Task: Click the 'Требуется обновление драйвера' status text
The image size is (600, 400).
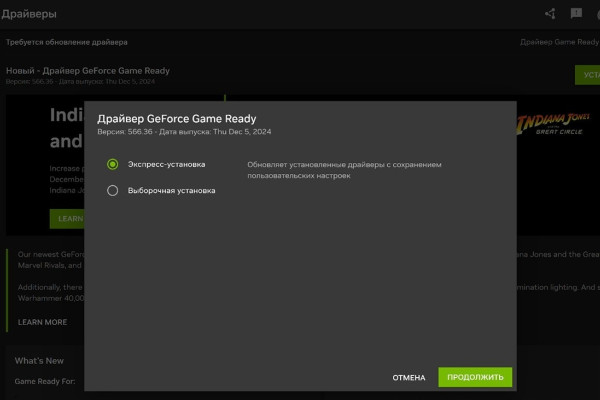Action: point(67,42)
